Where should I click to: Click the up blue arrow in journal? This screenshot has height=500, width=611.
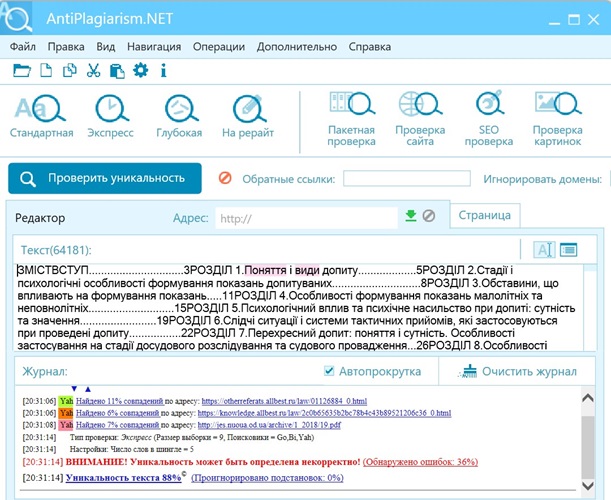click(x=88, y=389)
